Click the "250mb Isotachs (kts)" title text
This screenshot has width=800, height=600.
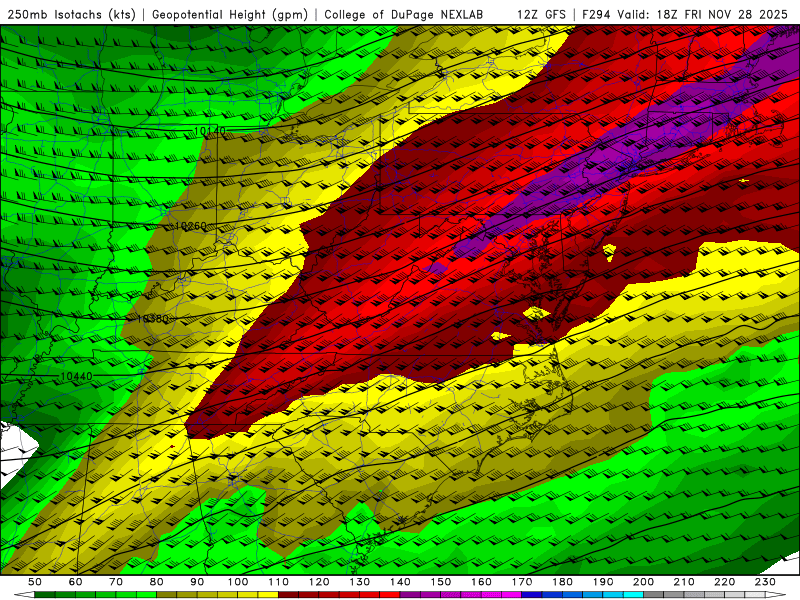click(x=71, y=14)
